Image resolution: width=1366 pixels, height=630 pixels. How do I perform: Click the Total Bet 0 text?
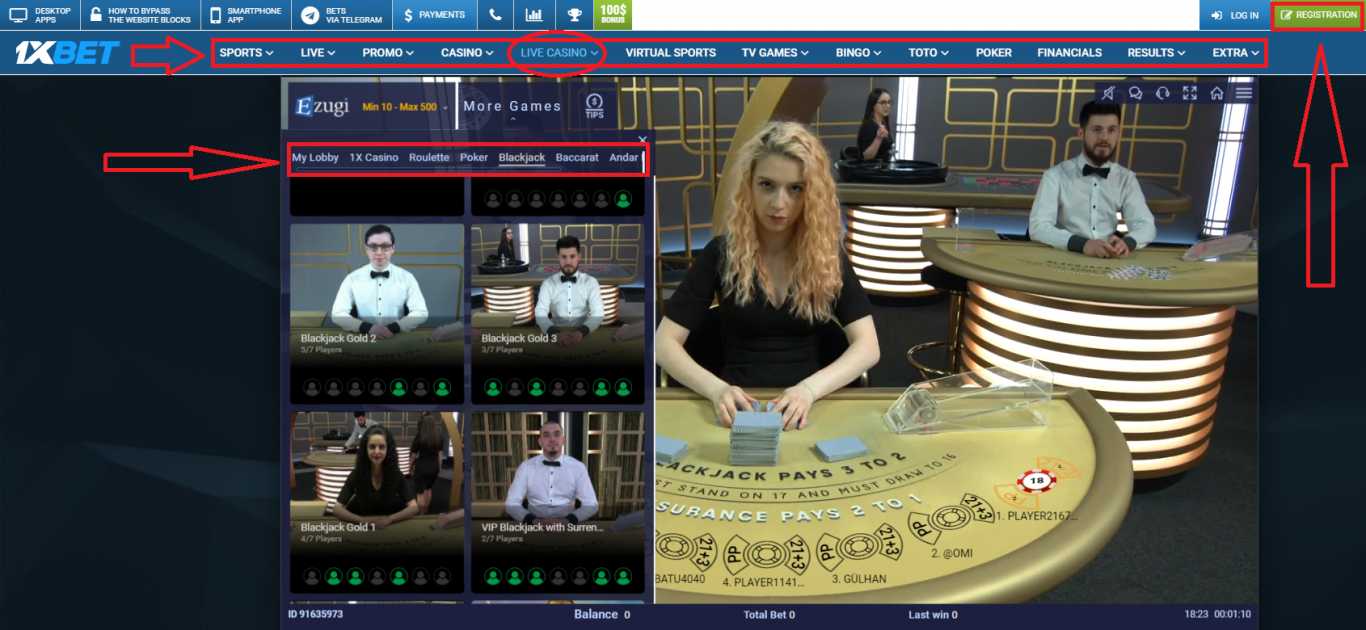tap(769, 615)
